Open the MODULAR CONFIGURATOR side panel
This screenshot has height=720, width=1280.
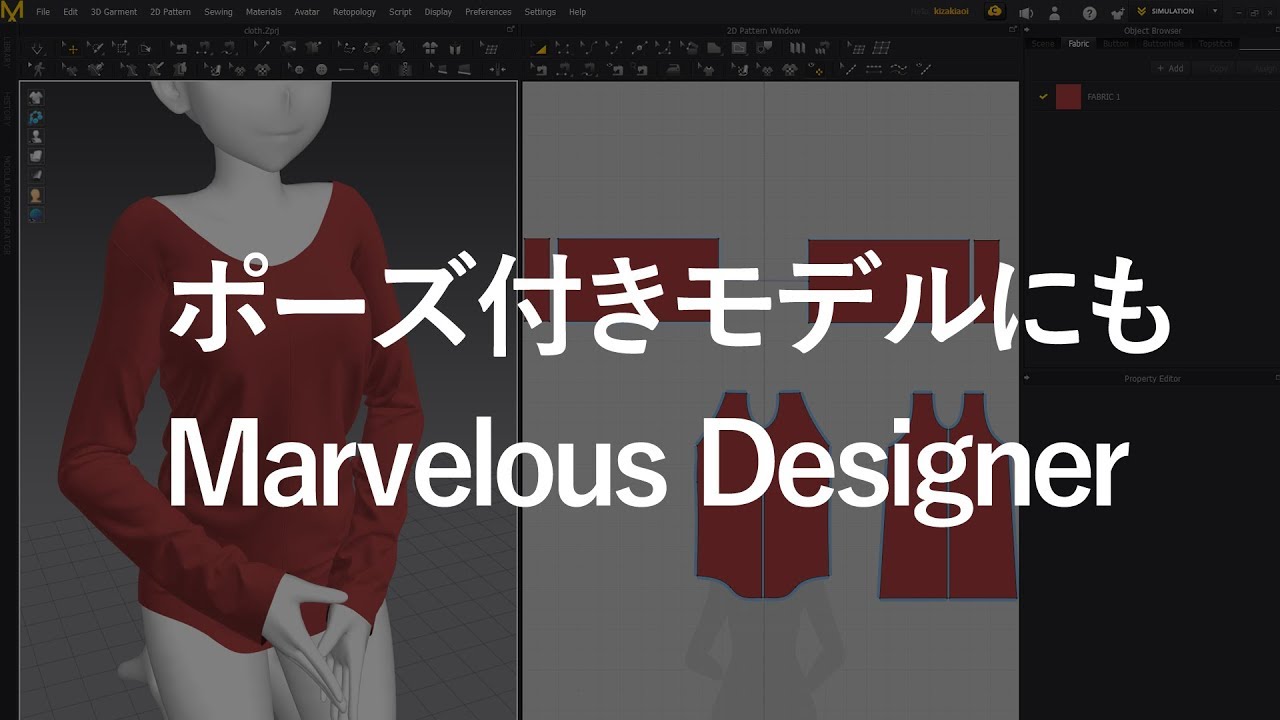pos(7,206)
